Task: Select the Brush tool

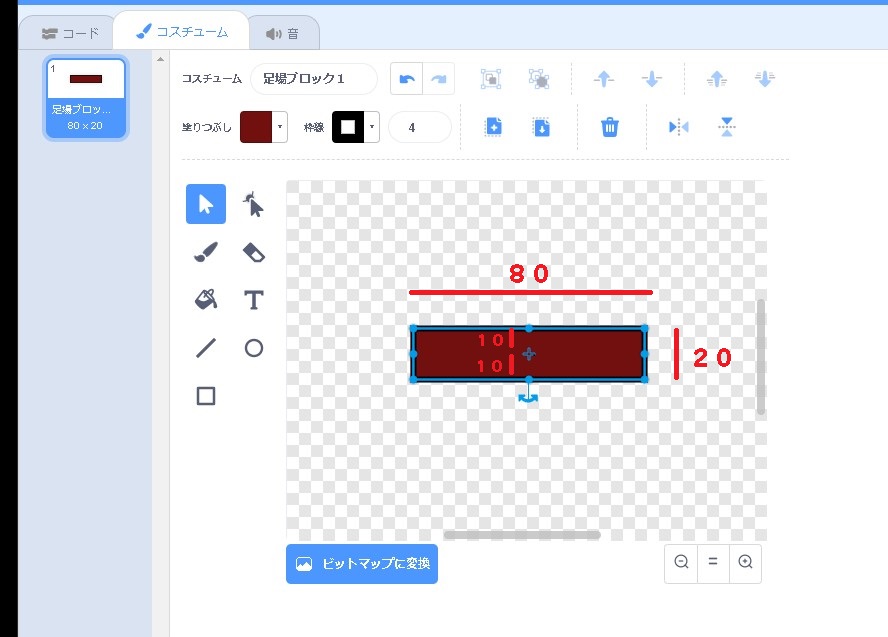Action: click(x=206, y=253)
